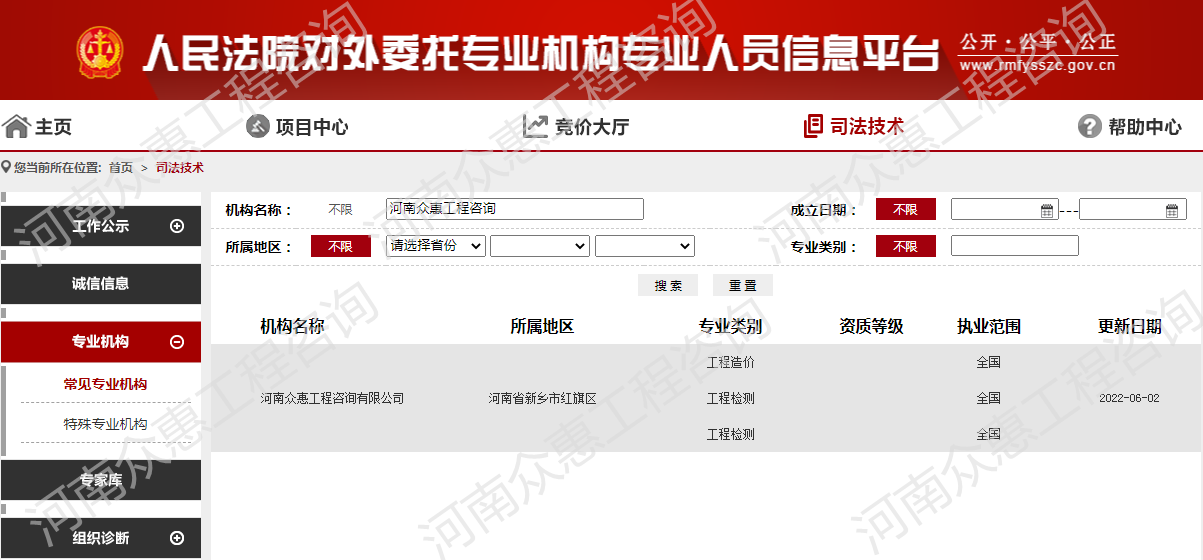Screen dimensions: 1203x560
Task: Click the question mark icon for 帮助中心
Action: click(x=1089, y=127)
